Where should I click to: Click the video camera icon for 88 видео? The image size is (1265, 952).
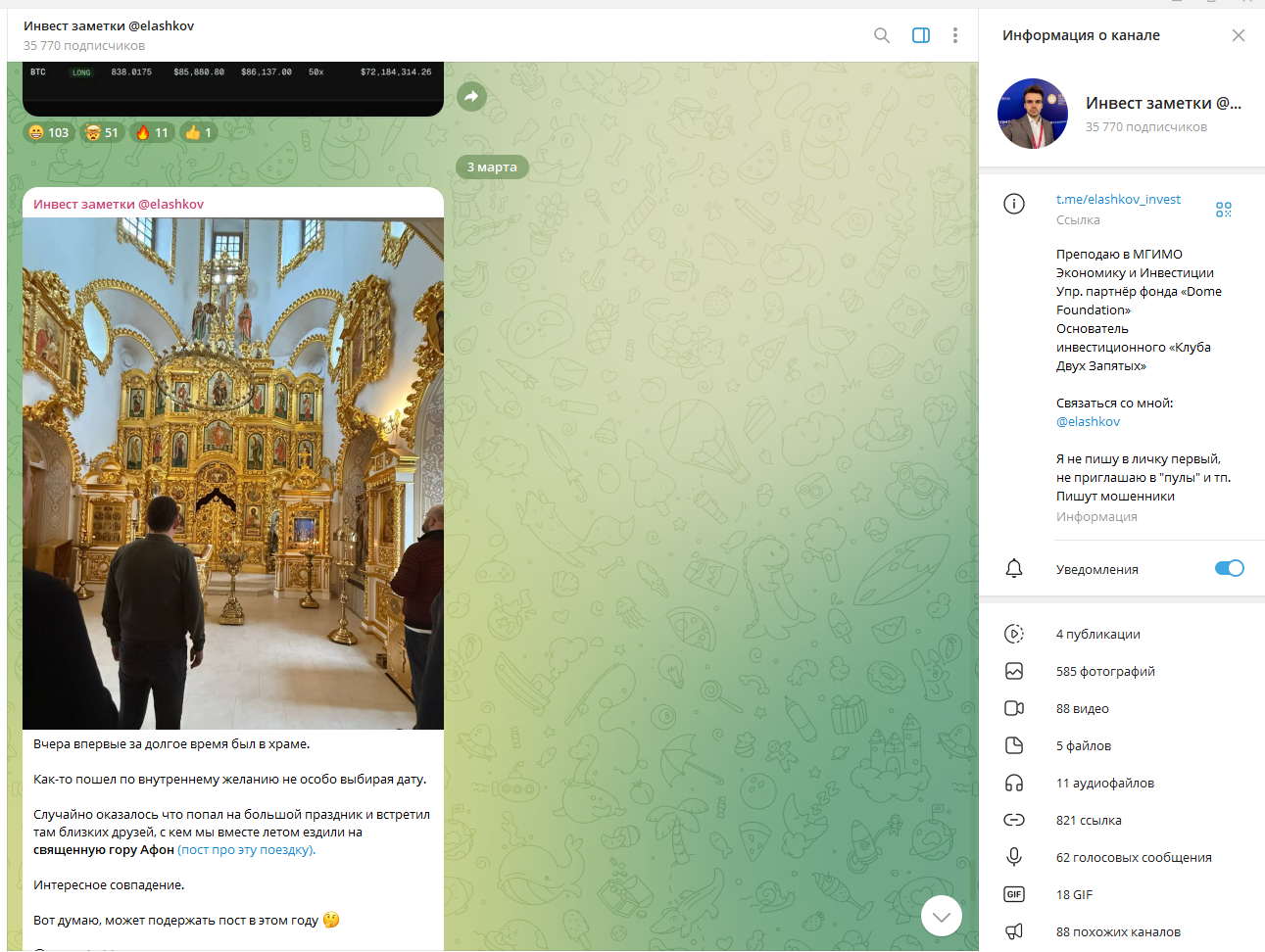(x=1014, y=708)
